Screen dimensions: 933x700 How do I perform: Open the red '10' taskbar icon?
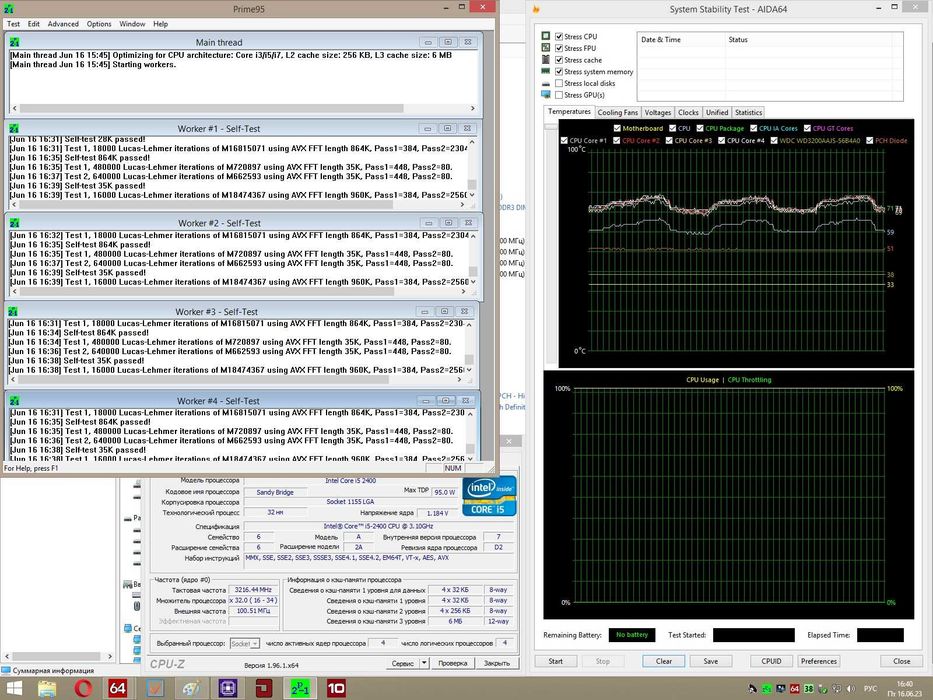point(336,689)
